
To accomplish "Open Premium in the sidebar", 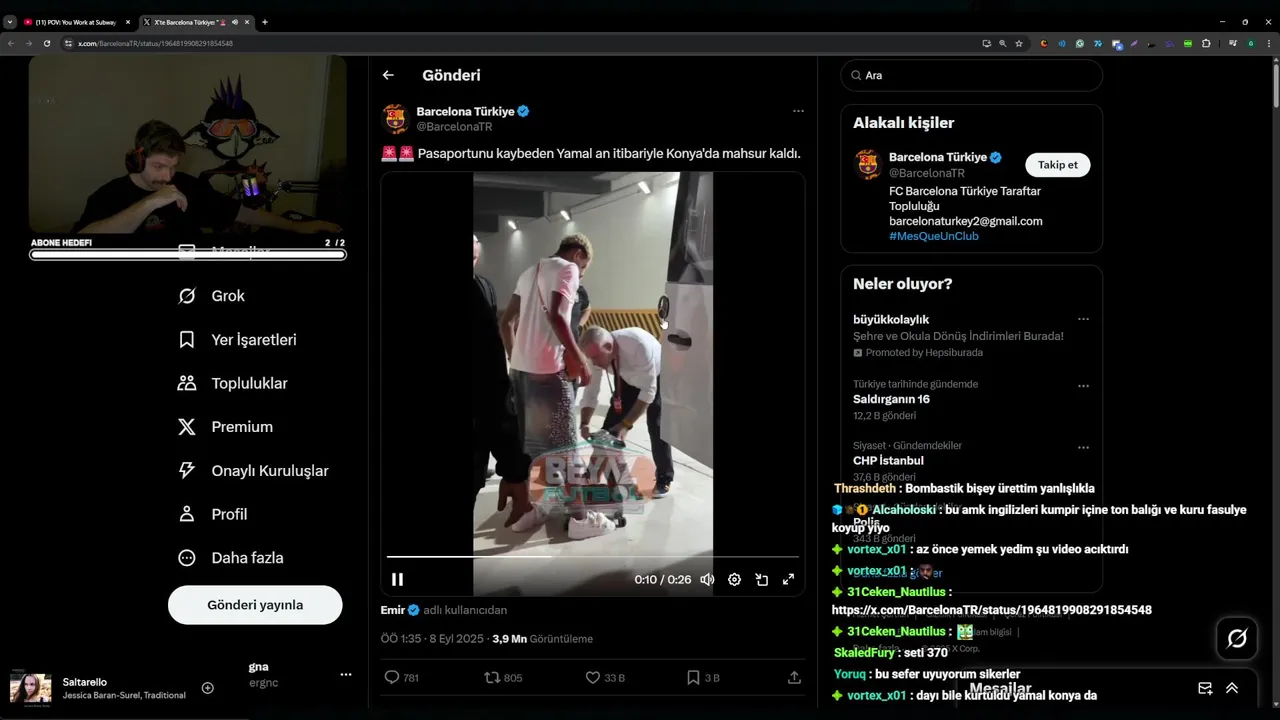I will coord(225,427).
